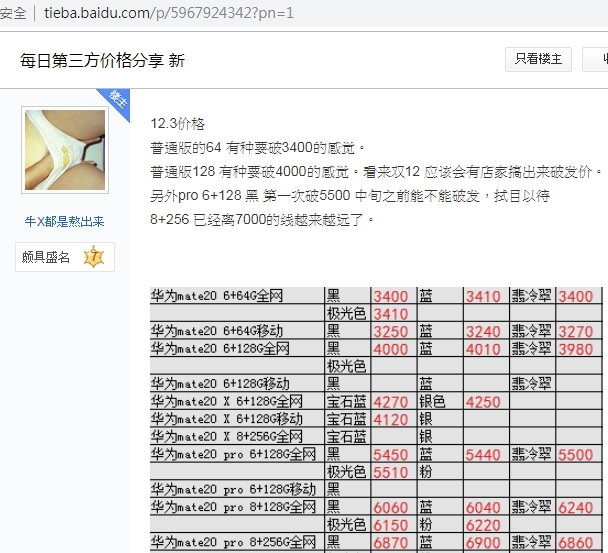Click the price 3270 in the table
The height and width of the screenshot is (553, 608).
click(x=576, y=332)
